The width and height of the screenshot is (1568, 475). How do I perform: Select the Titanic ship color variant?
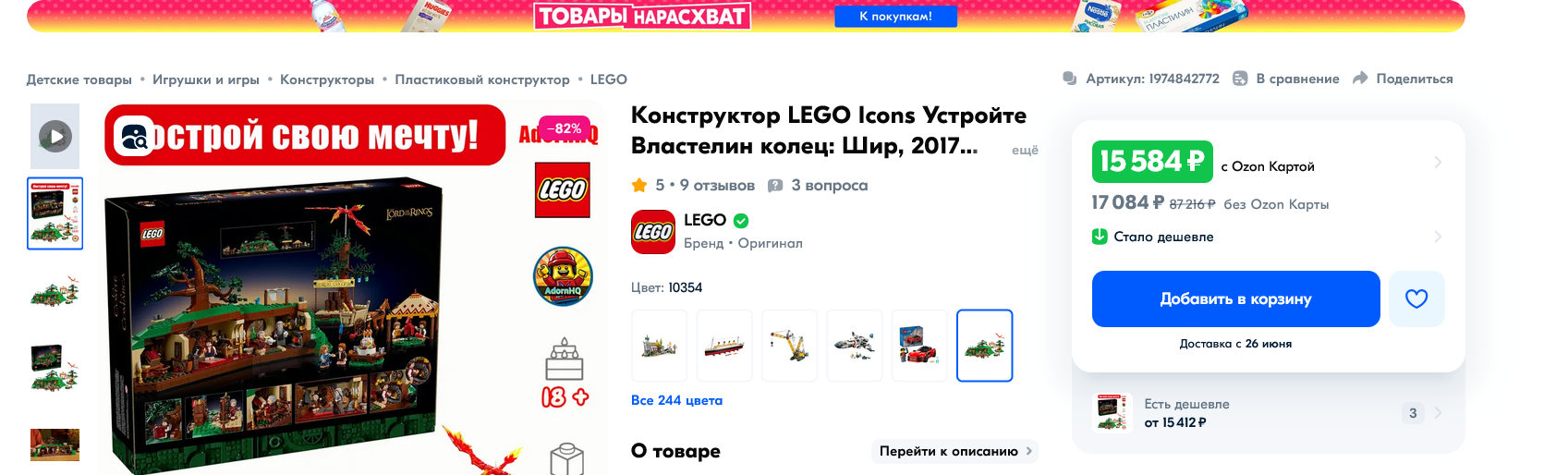(x=724, y=346)
